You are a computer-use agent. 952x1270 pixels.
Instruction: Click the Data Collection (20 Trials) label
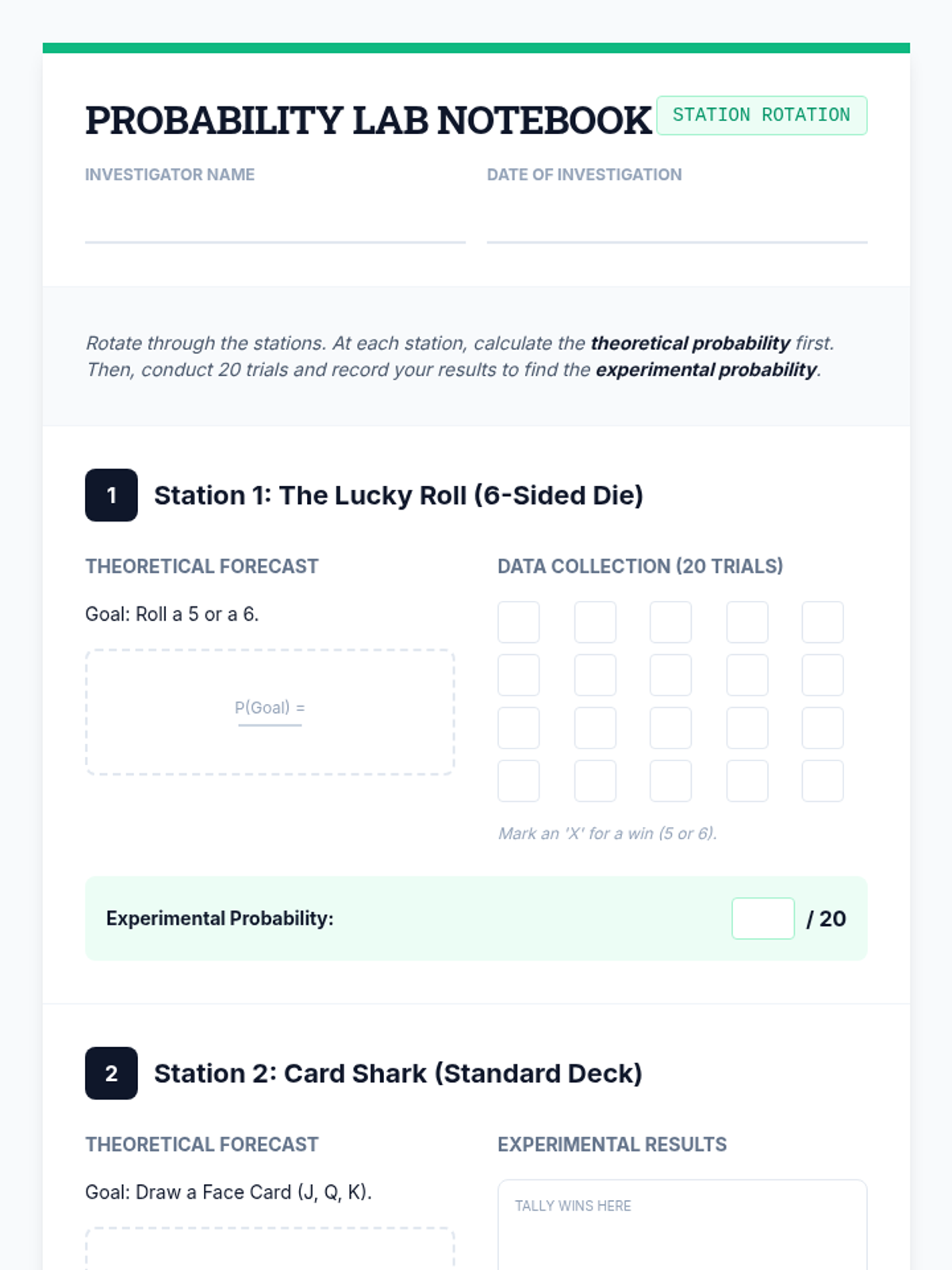640,566
